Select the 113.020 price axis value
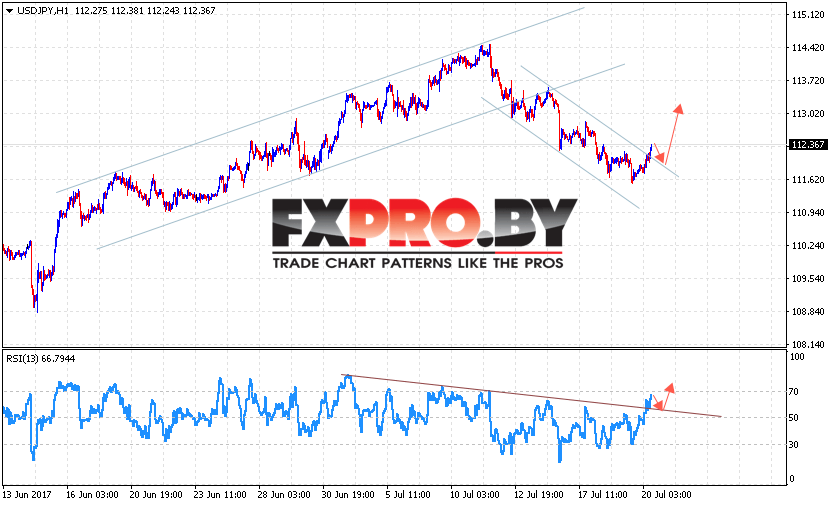The height and width of the screenshot is (506, 829). 808,113
